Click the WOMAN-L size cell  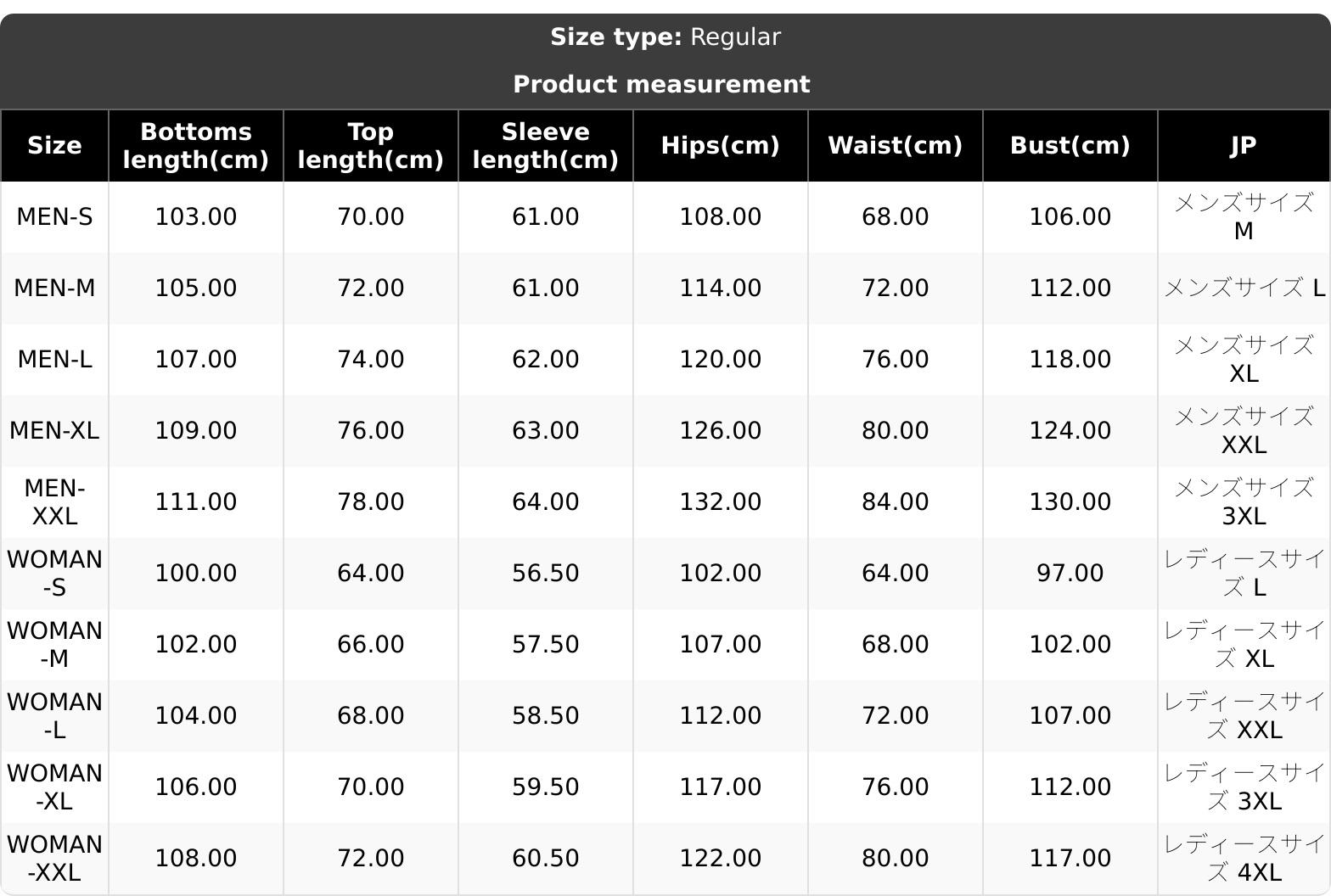pyautogui.click(x=54, y=715)
